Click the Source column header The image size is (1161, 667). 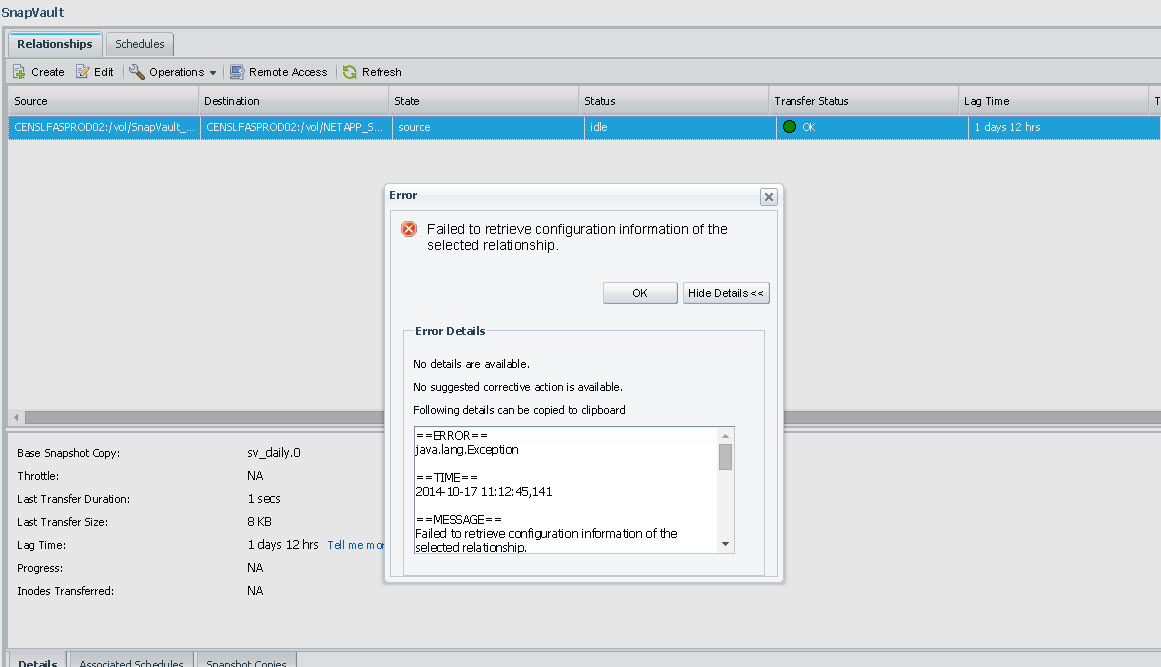click(x=31, y=101)
